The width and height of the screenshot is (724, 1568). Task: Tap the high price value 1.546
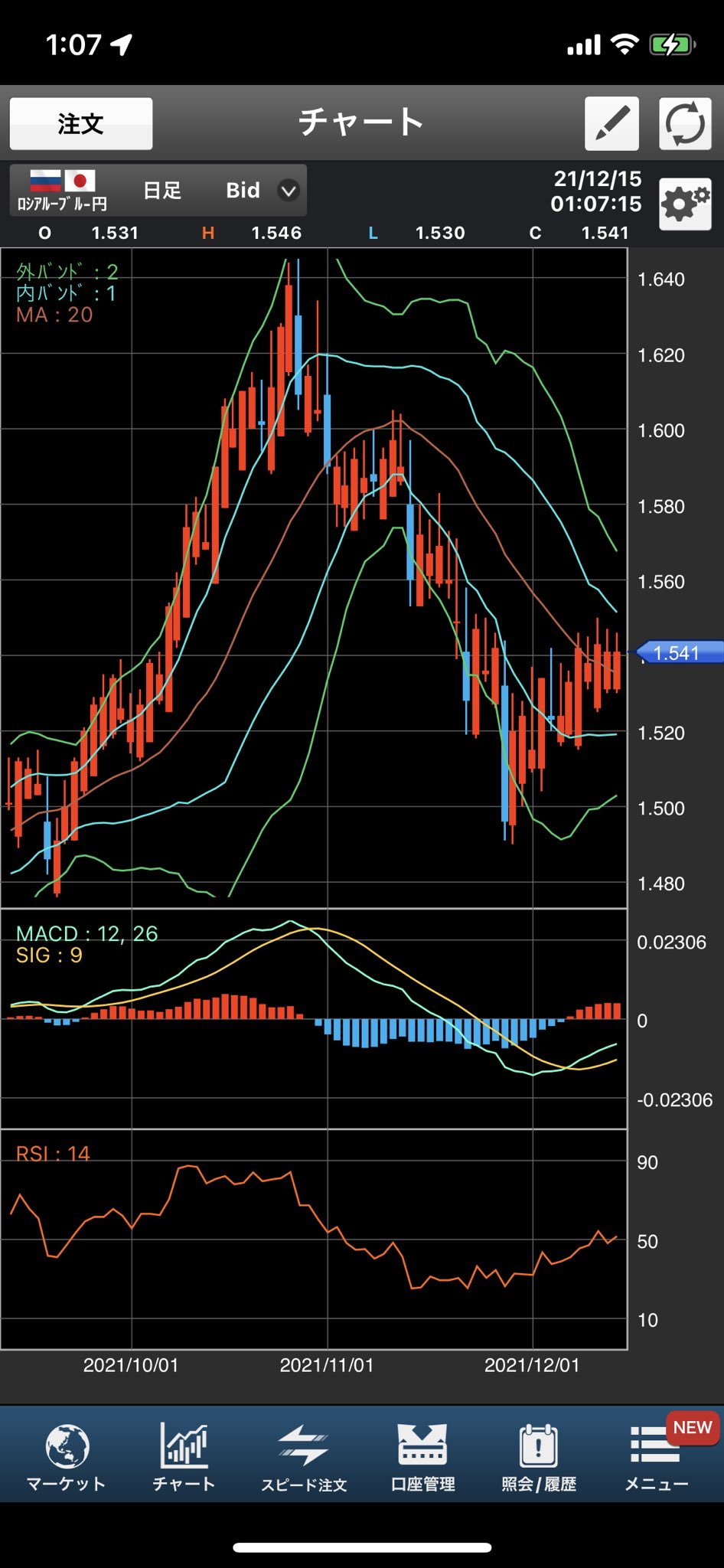[276, 233]
